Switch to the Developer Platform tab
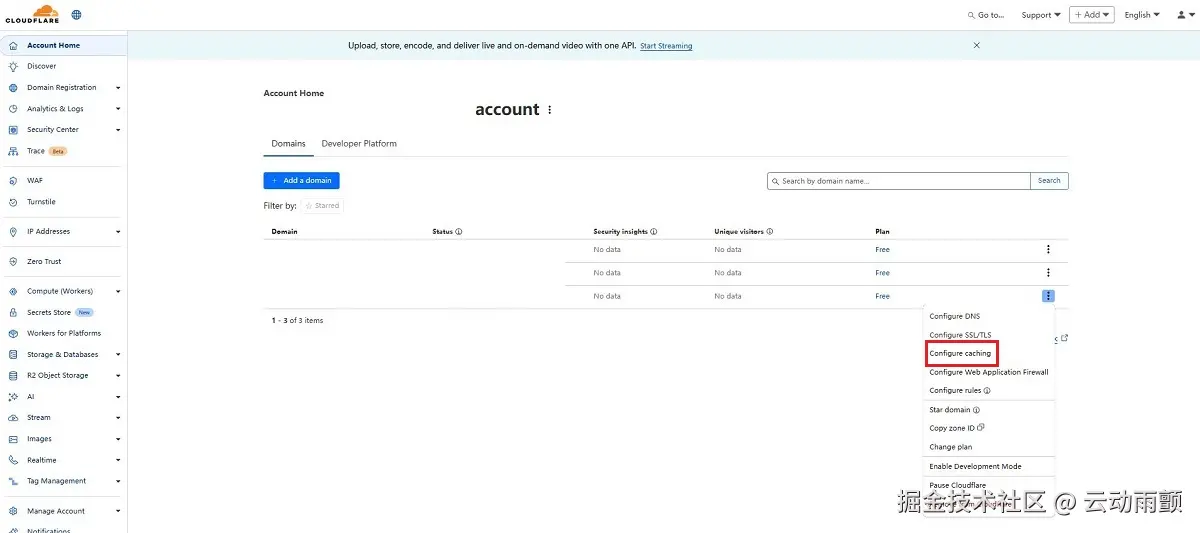This screenshot has width=1200, height=533. (359, 144)
